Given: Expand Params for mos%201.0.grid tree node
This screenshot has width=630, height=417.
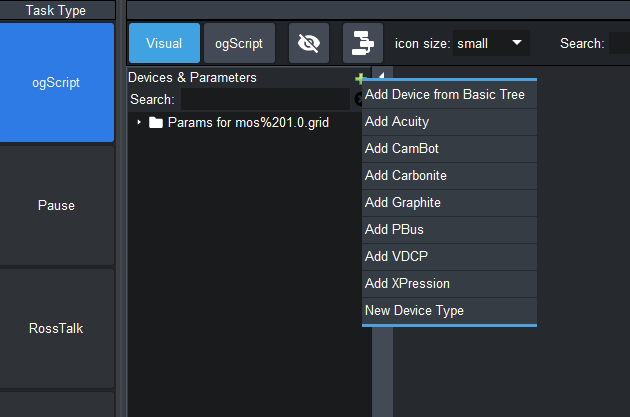Looking at the screenshot, I should click(139, 123).
